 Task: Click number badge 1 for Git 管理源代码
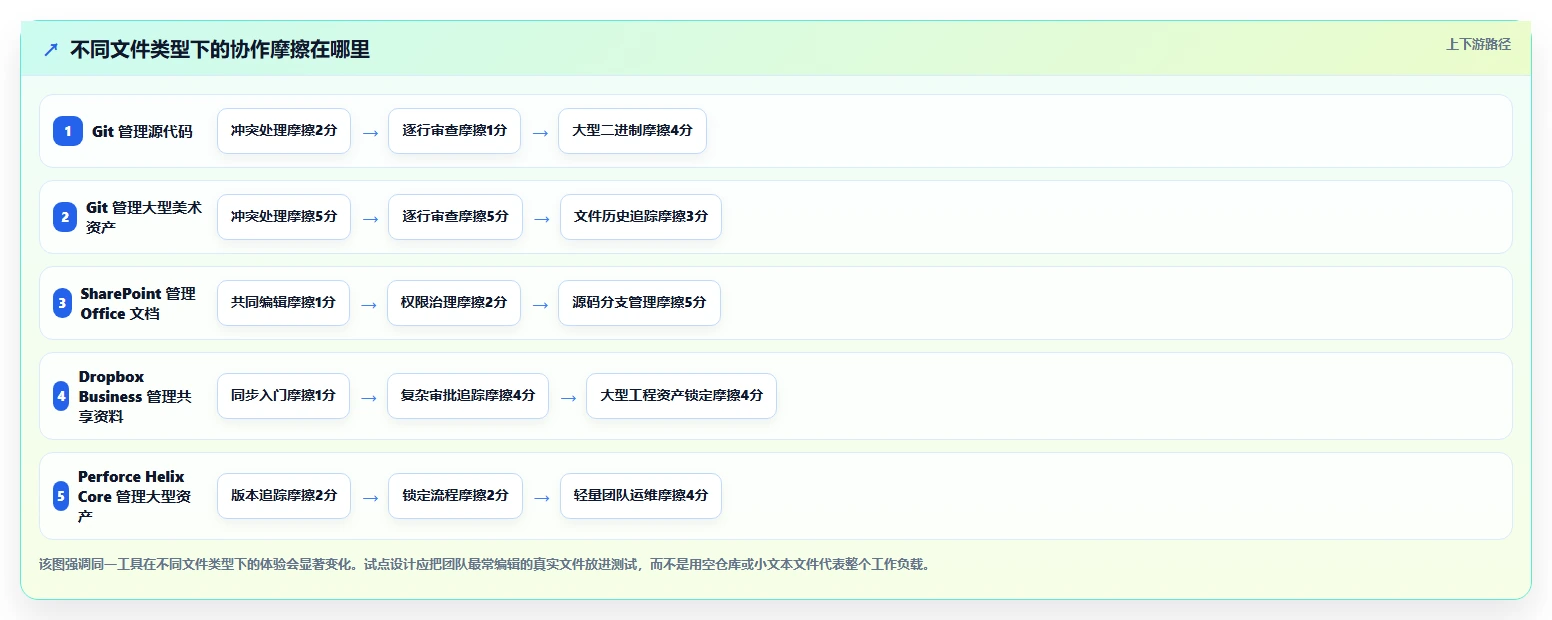point(68,131)
